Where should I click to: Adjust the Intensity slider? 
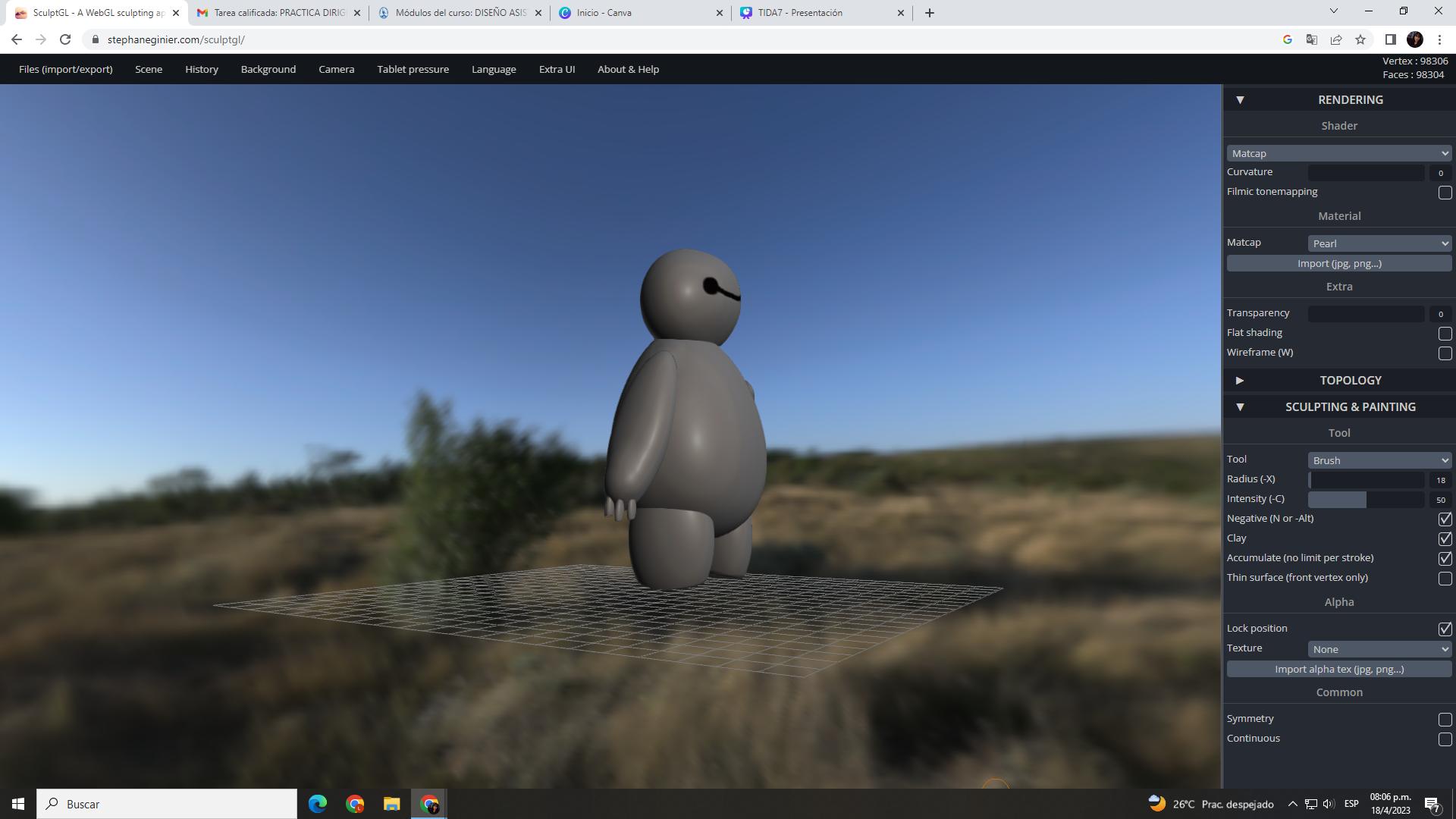[x=1365, y=500]
